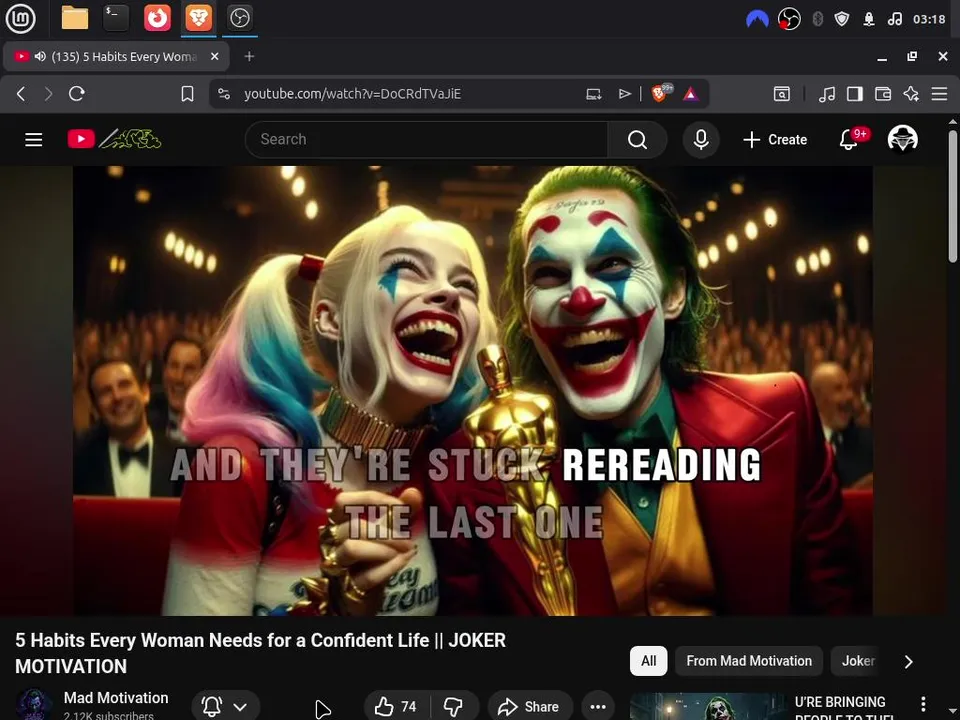Click the page vertical scrollbar
Viewport: 960px width, 720px height.
(x=953, y=196)
